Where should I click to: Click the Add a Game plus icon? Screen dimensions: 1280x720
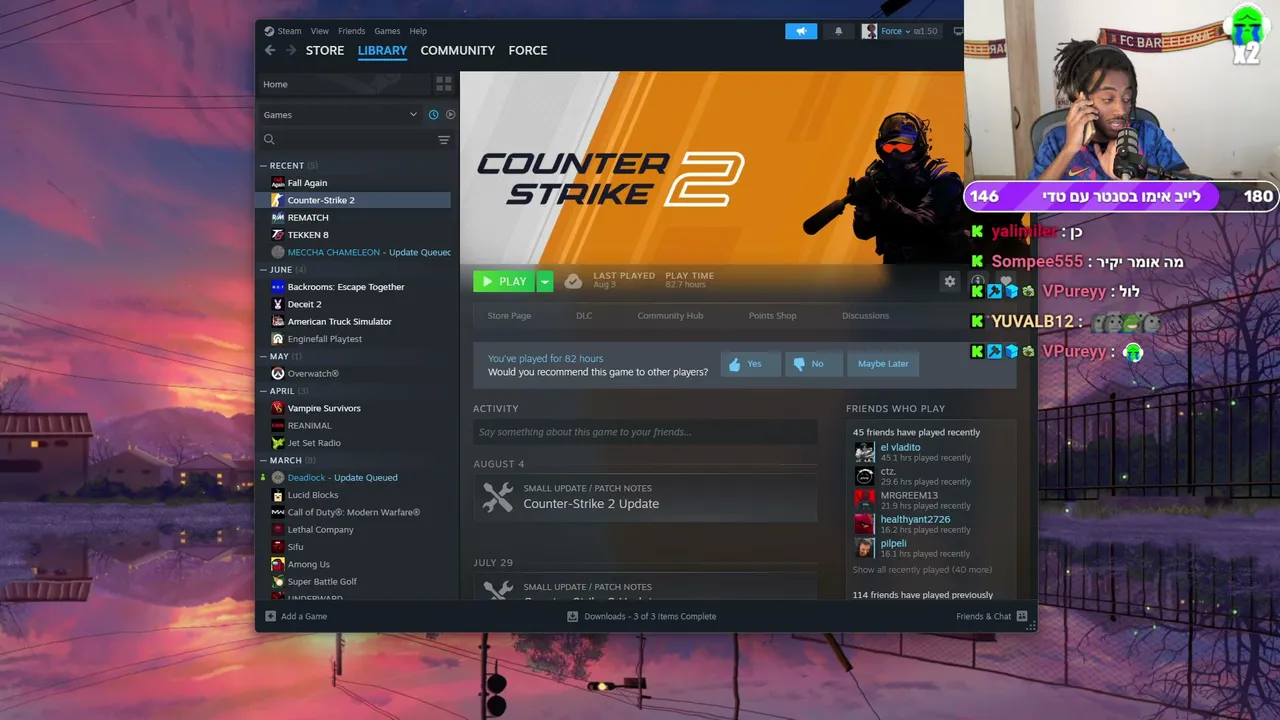click(x=270, y=616)
